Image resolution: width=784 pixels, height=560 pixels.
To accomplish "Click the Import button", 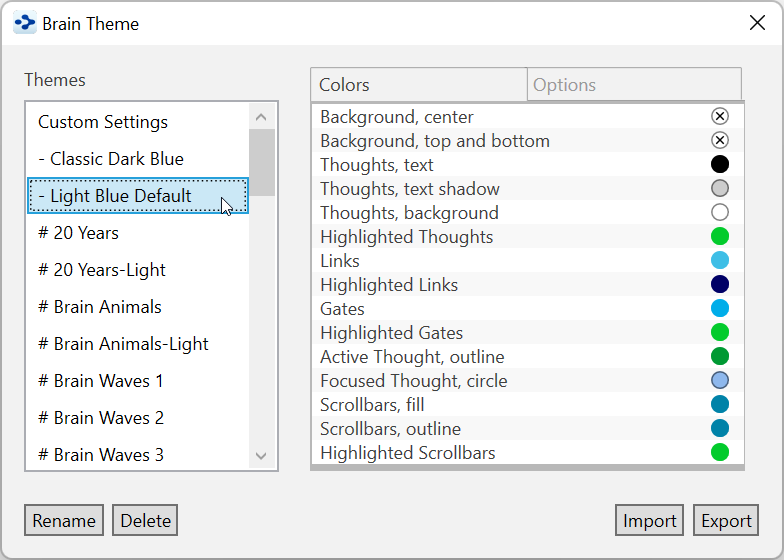I will pos(649,520).
